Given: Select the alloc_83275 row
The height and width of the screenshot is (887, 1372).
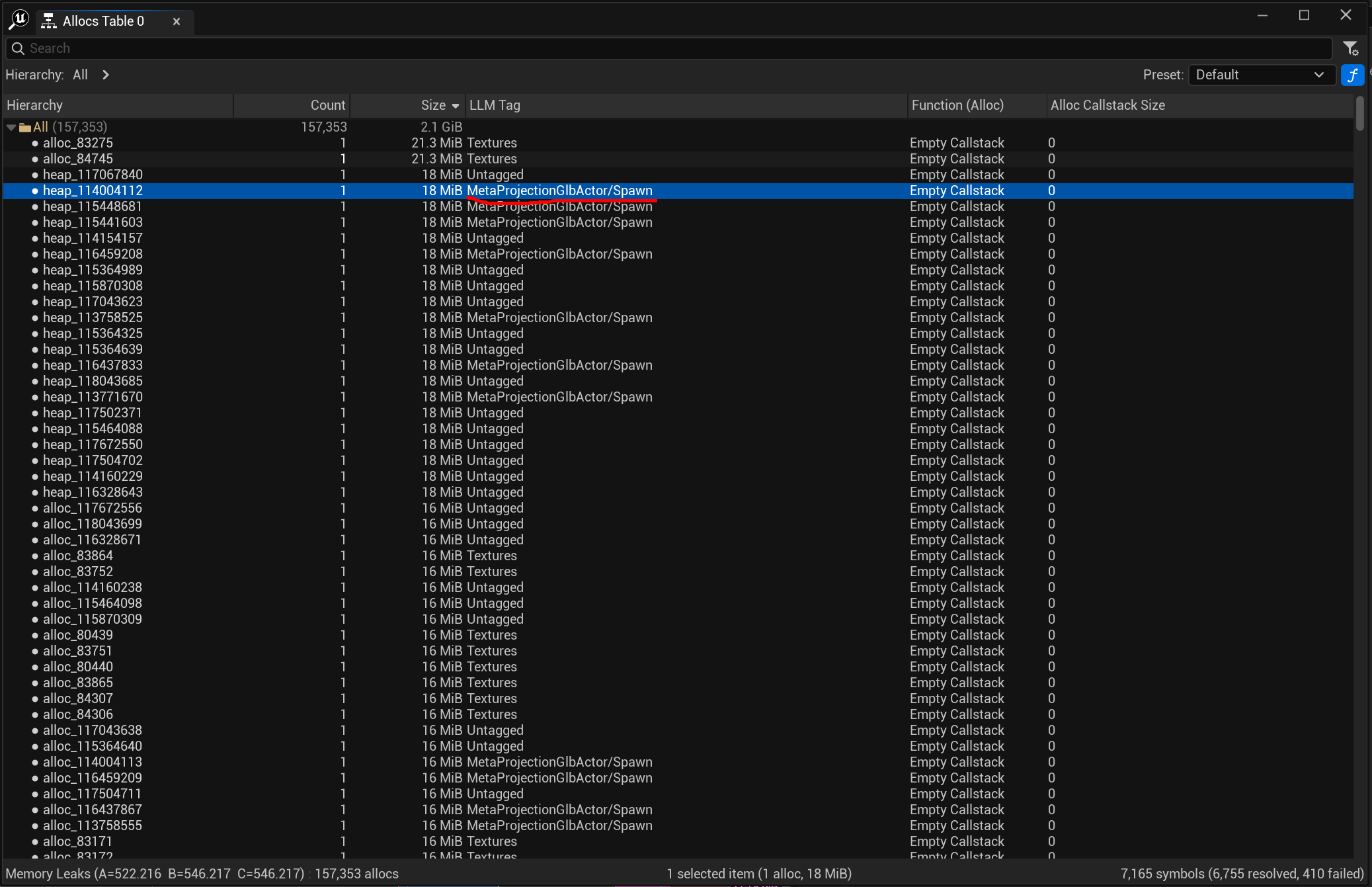Looking at the screenshot, I should point(78,143).
